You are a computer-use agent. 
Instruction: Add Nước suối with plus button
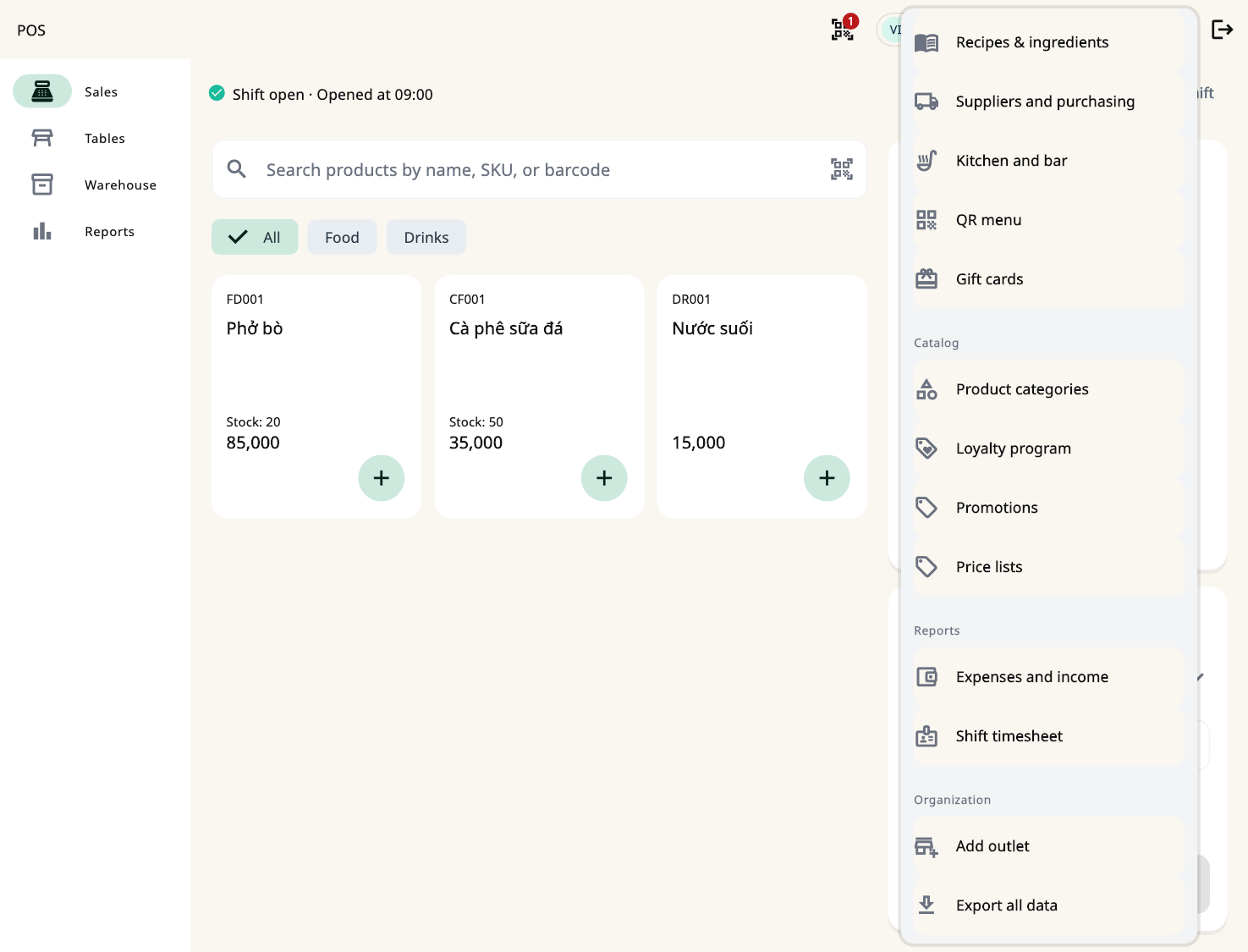coord(827,478)
